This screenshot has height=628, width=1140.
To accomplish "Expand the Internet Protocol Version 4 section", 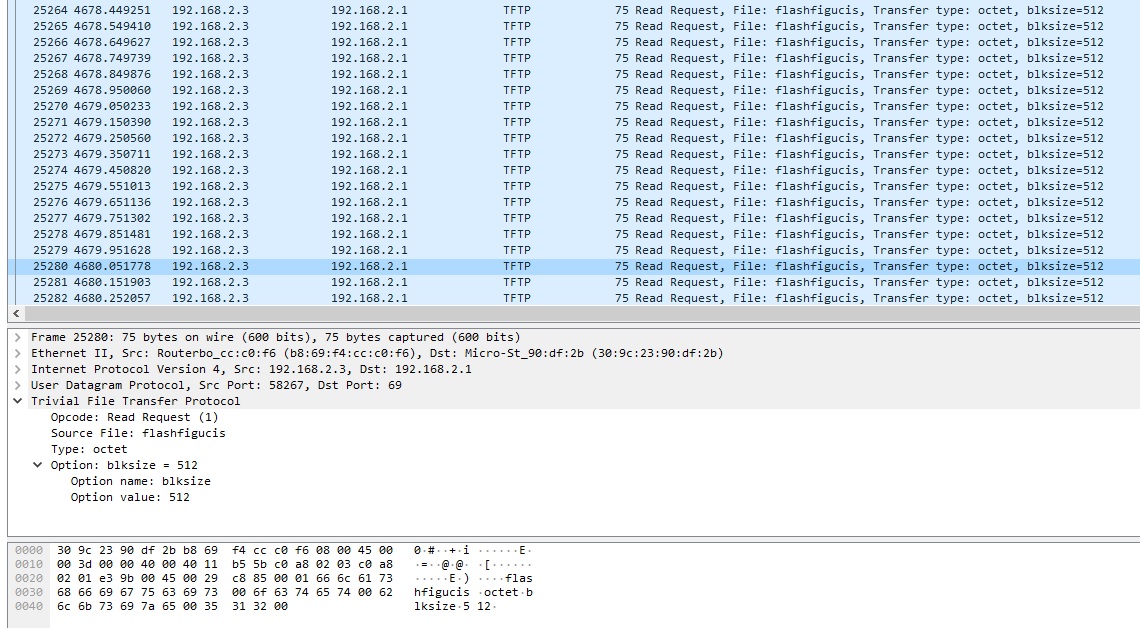I will coord(16,369).
